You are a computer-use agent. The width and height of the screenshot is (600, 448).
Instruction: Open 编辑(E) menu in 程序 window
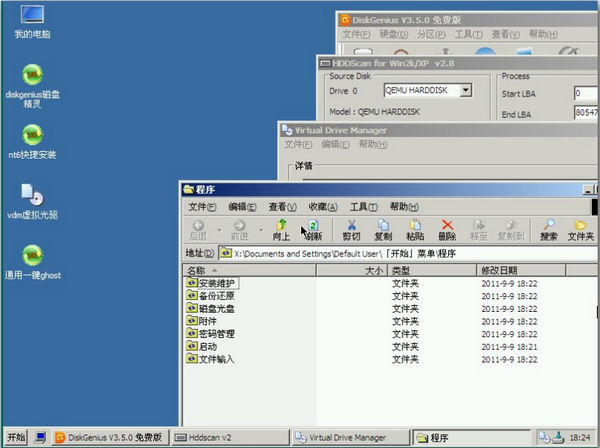click(x=242, y=207)
